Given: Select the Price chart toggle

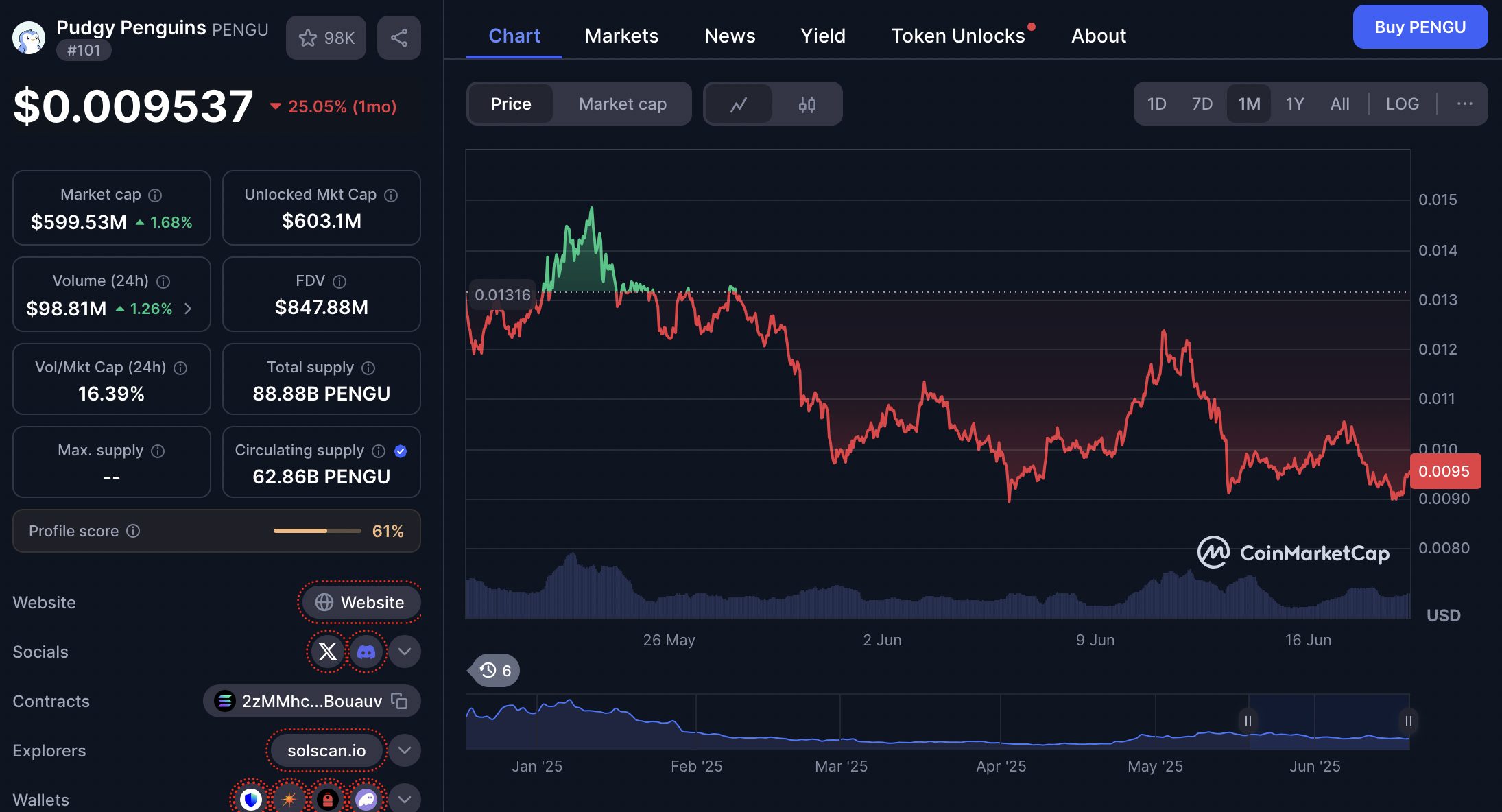Looking at the screenshot, I should (511, 104).
